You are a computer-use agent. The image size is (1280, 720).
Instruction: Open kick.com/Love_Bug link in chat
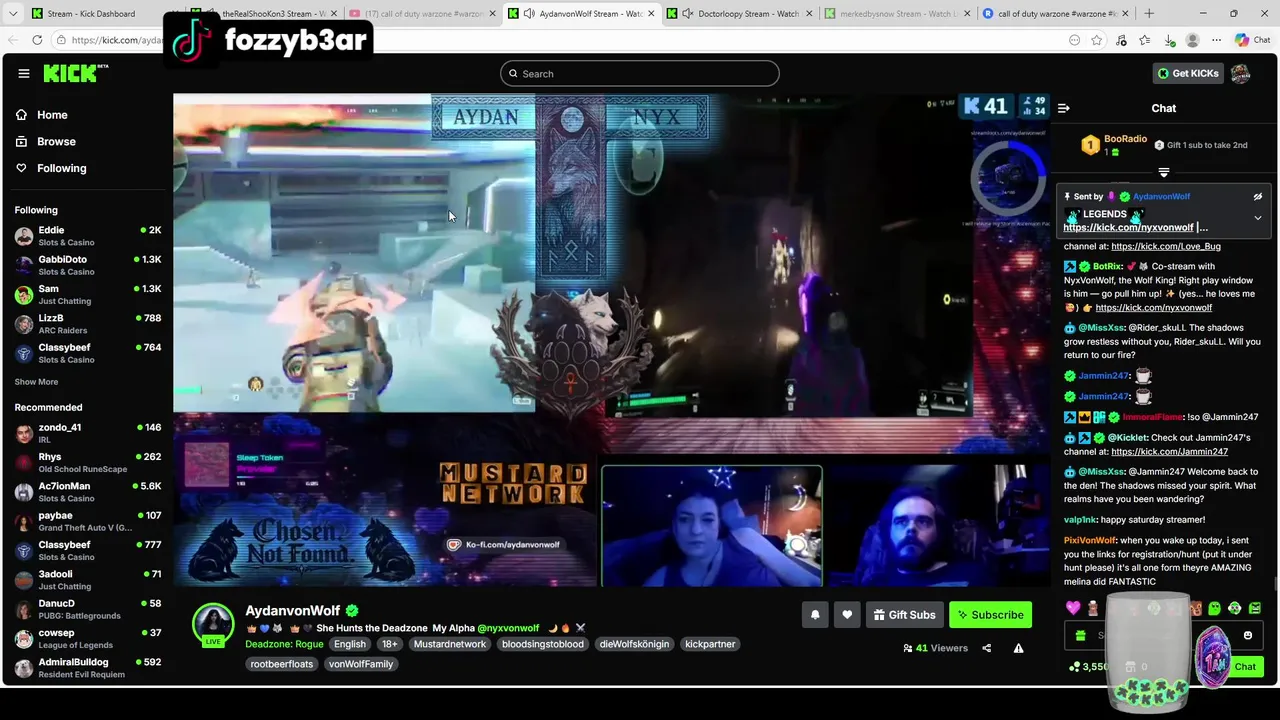(1166, 246)
